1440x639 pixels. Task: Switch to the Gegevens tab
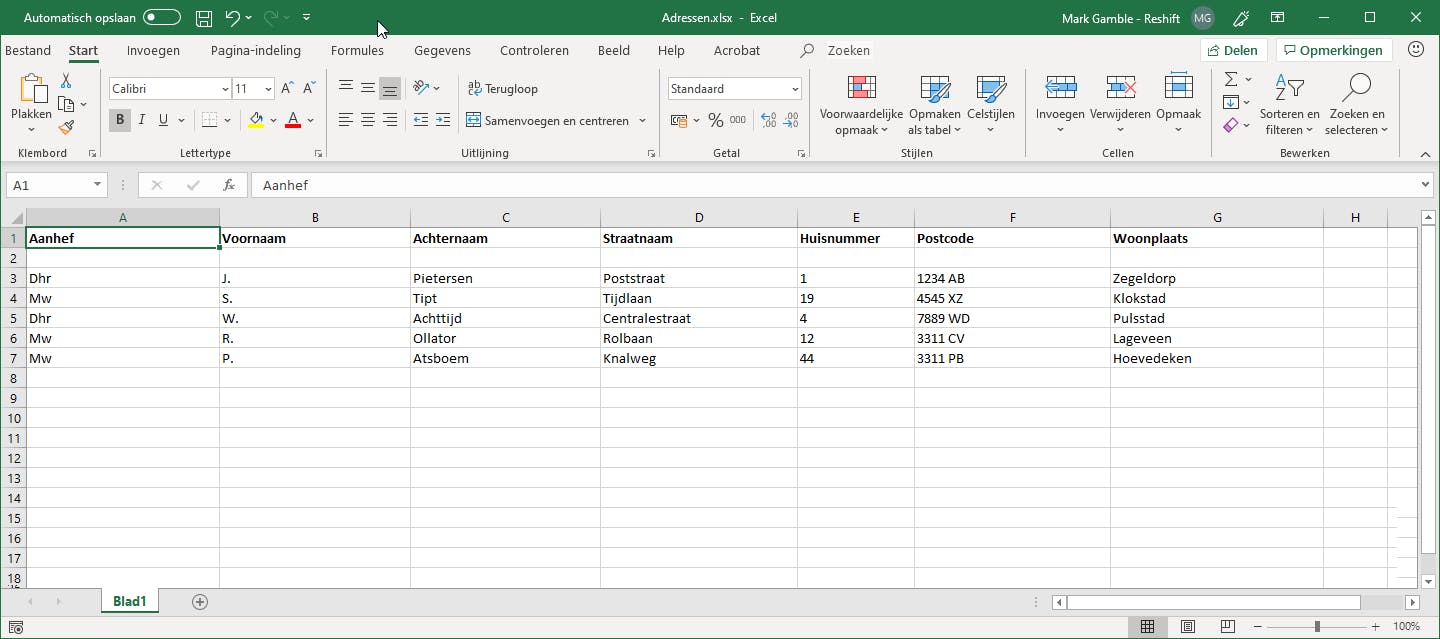tap(442, 51)
